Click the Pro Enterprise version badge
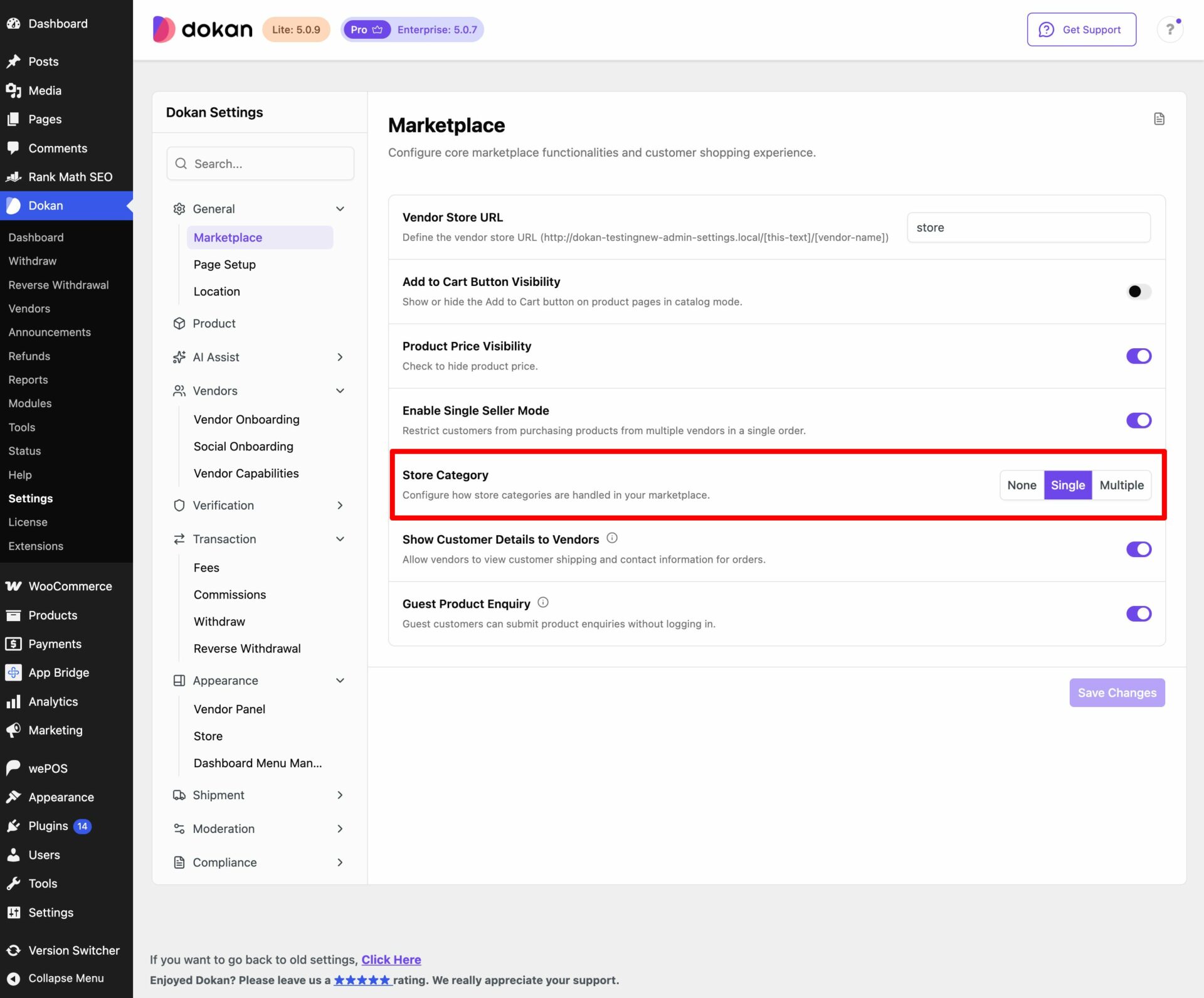Image resolution: width=1204 pixels, height=998 pixels. (x=412, y=29)
